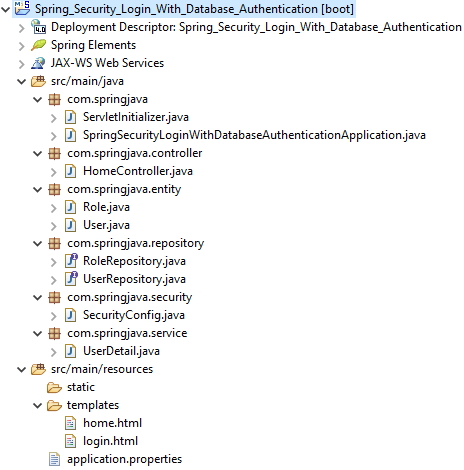Select the 'JAX-WS Web Services' label
Image resolution: width=464 pixels, height=470 pixels.
coord(107,63)
